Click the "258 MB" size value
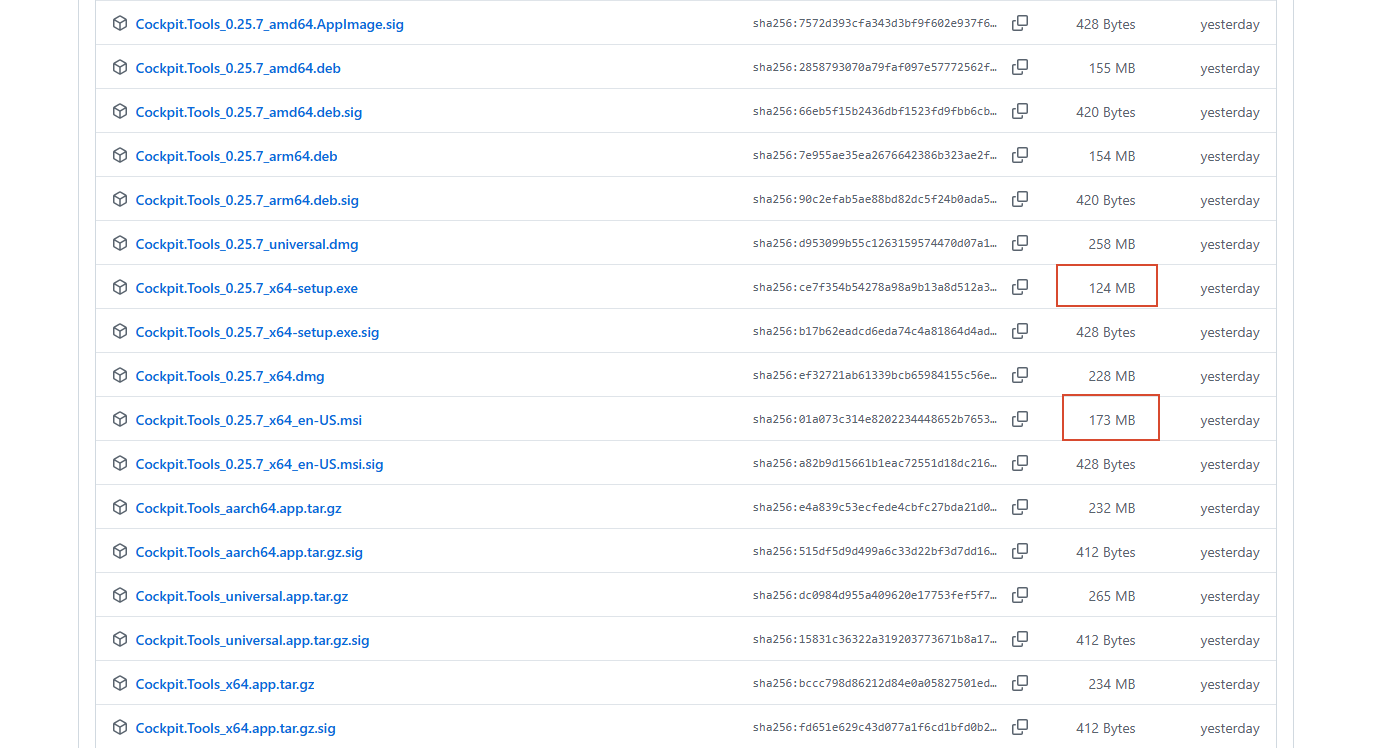The width and height of the screenshot is (1391, 748). [1112, 244]
